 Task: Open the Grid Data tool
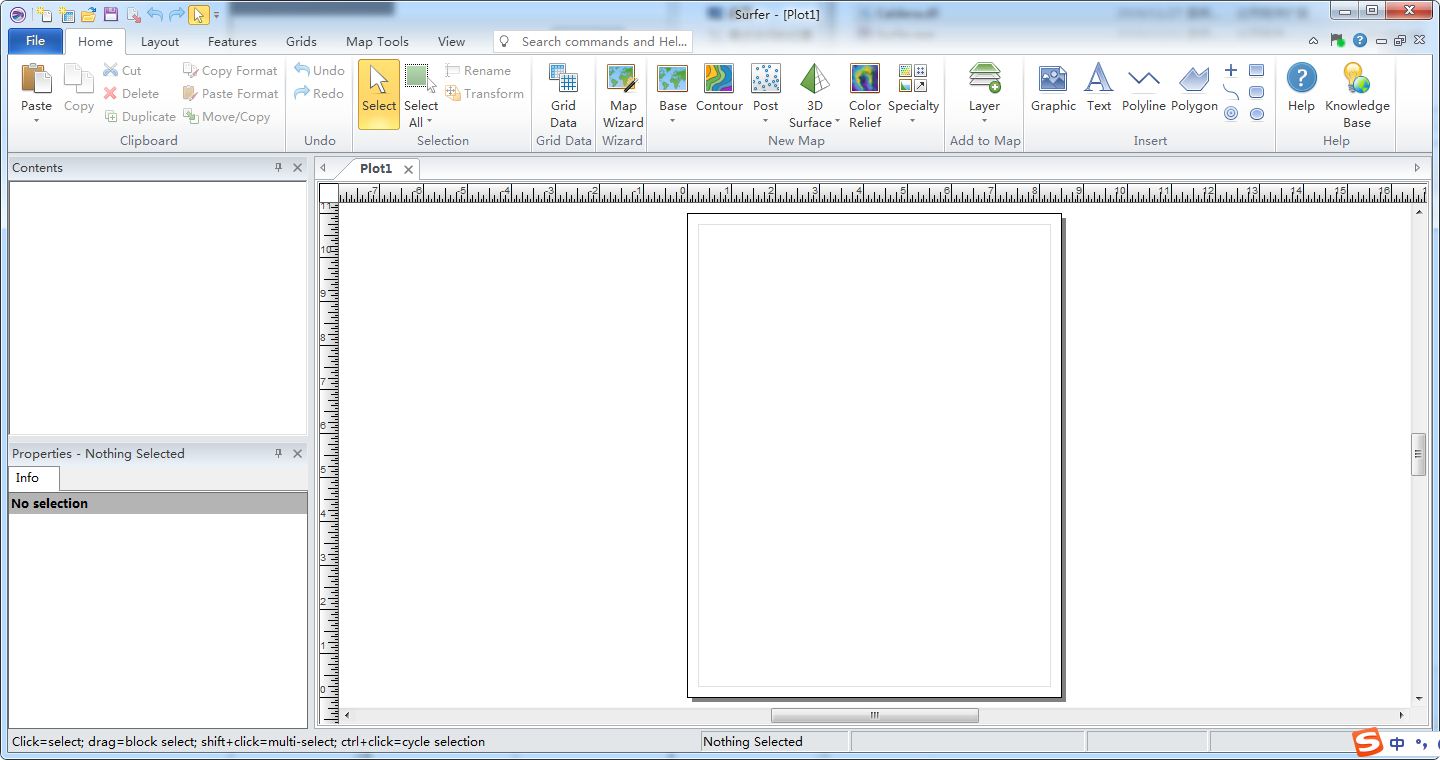pyautogui.click(x=563, y=96)
